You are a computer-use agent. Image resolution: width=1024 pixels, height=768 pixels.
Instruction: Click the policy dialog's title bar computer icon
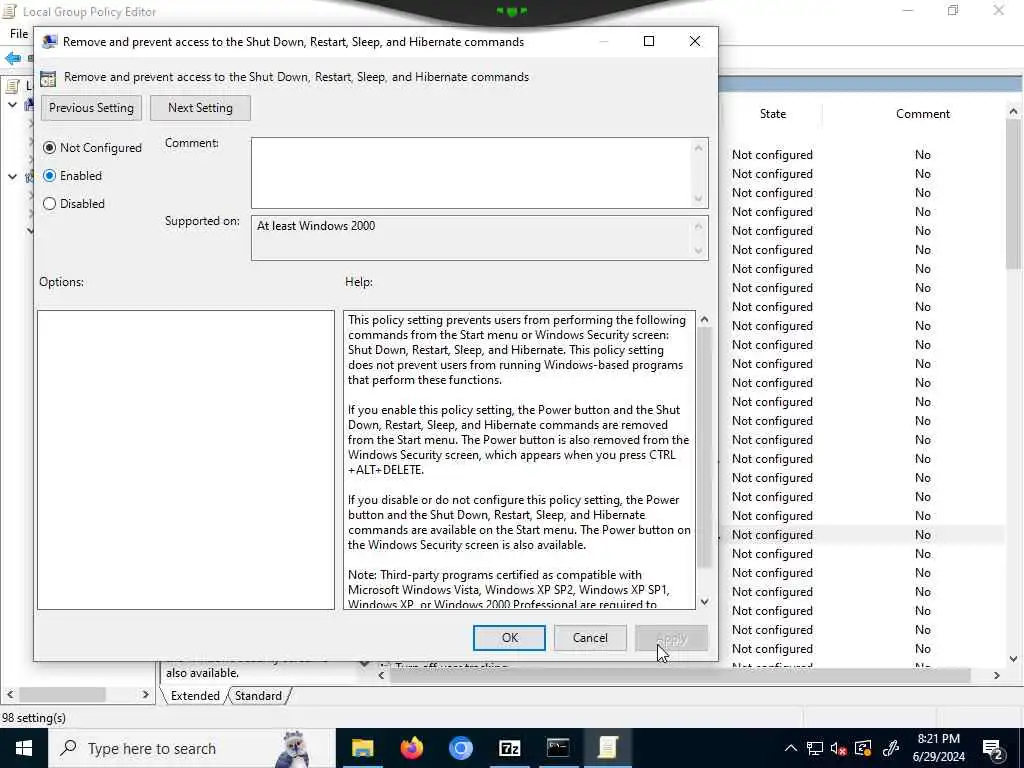pyautogui.click(x=49, y=42)
